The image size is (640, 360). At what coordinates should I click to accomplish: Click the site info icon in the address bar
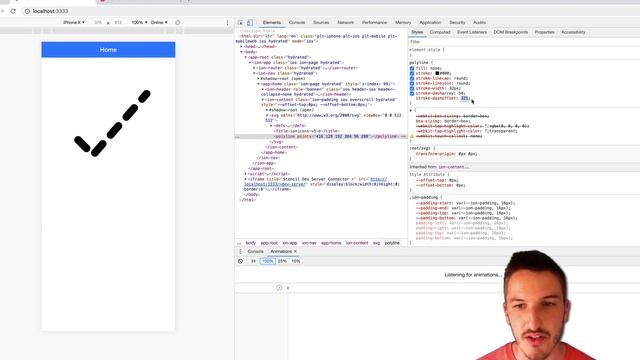click(x=27, y=11)
